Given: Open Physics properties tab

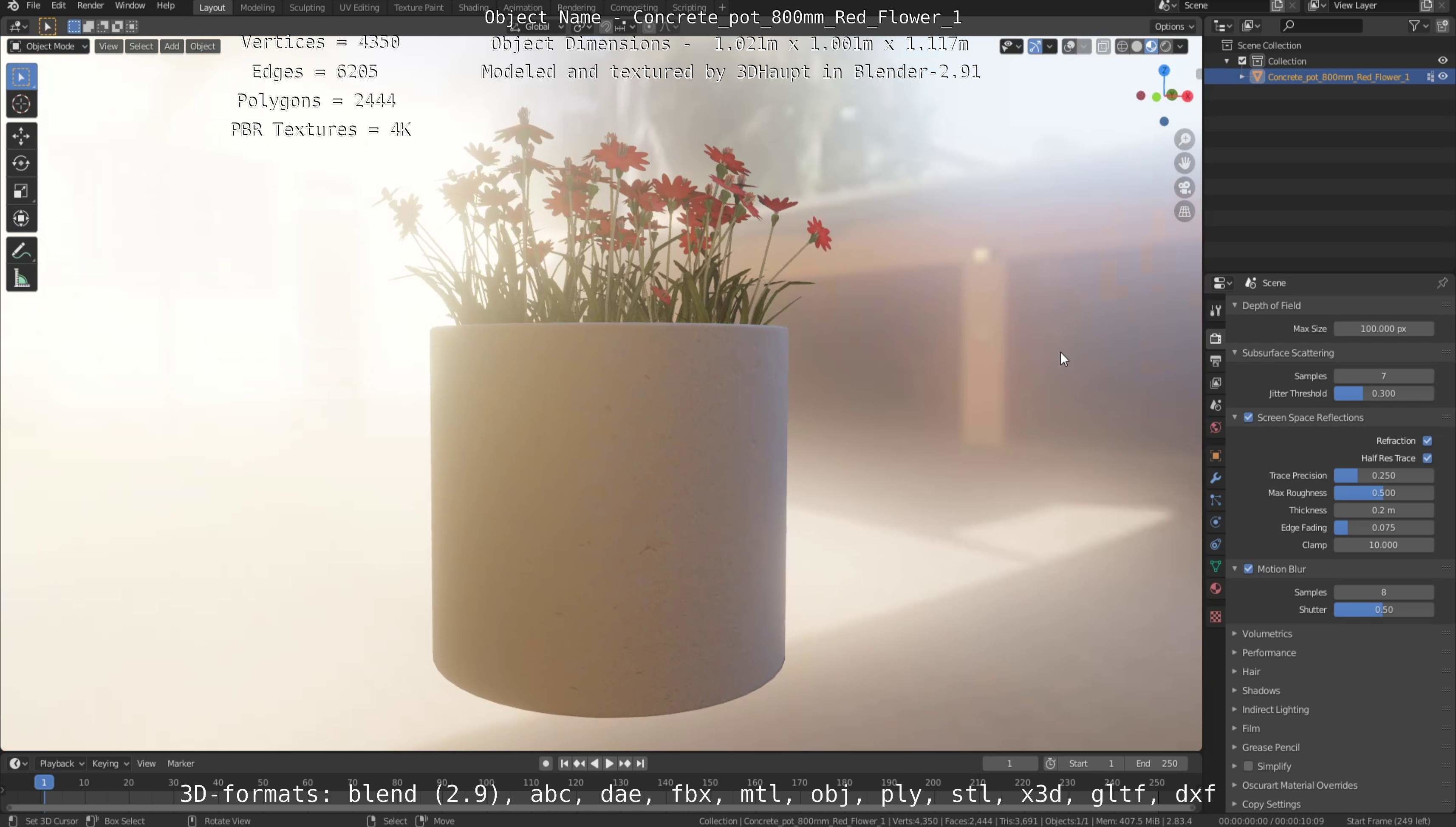Looking at the screenshot, I should (1215, 522).
